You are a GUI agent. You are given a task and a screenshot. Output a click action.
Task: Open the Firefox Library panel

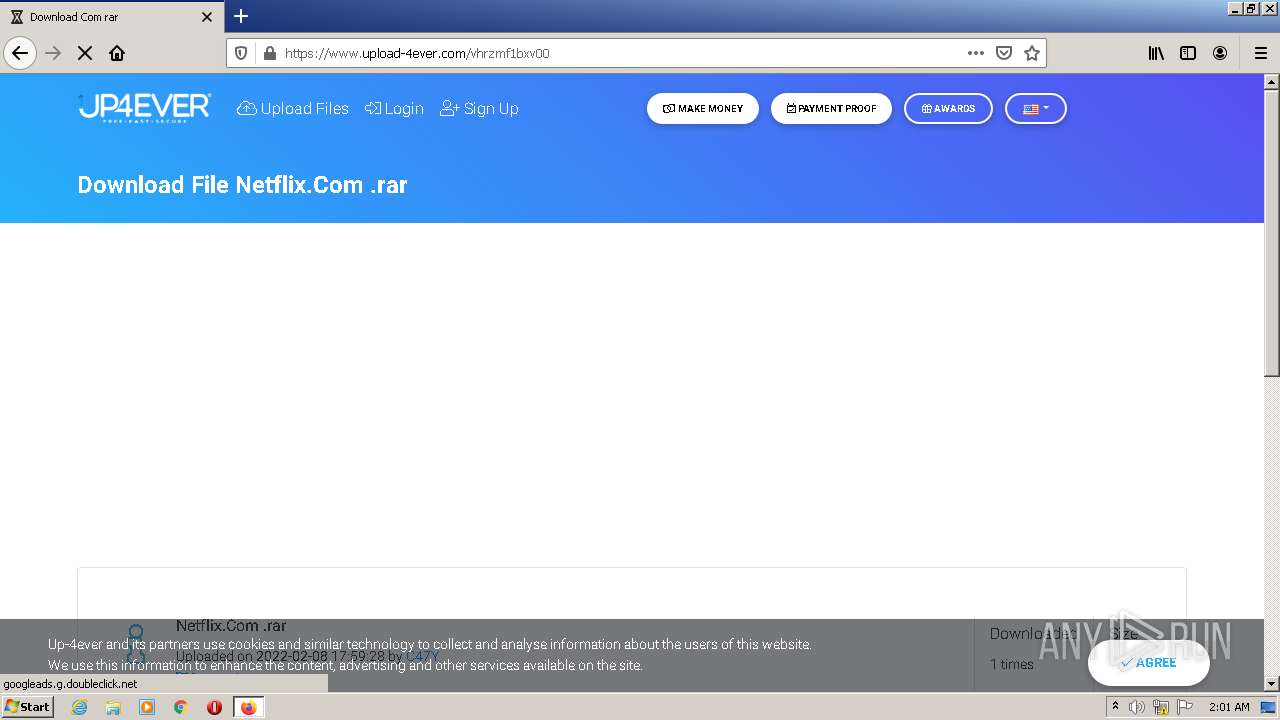click(1156, 53)
